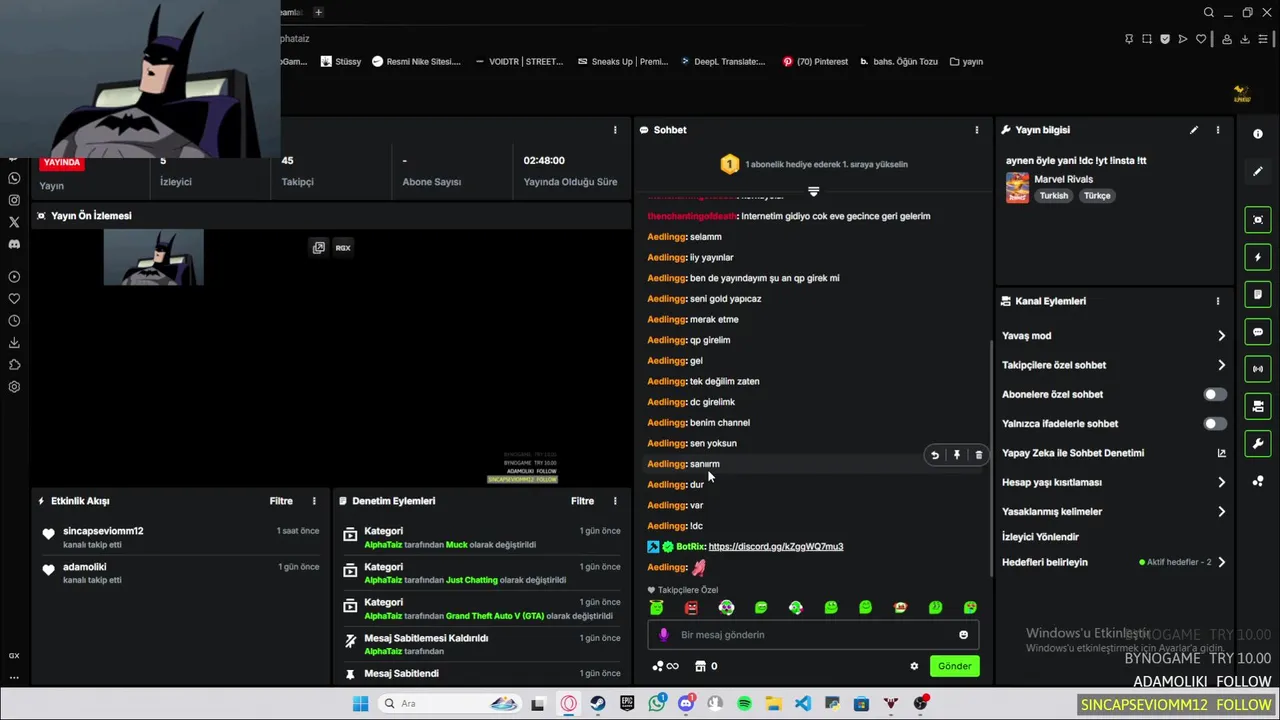1280x720 pixels.
Task: Click the purple microphone icon in the chat input
Action: (664, 635)
